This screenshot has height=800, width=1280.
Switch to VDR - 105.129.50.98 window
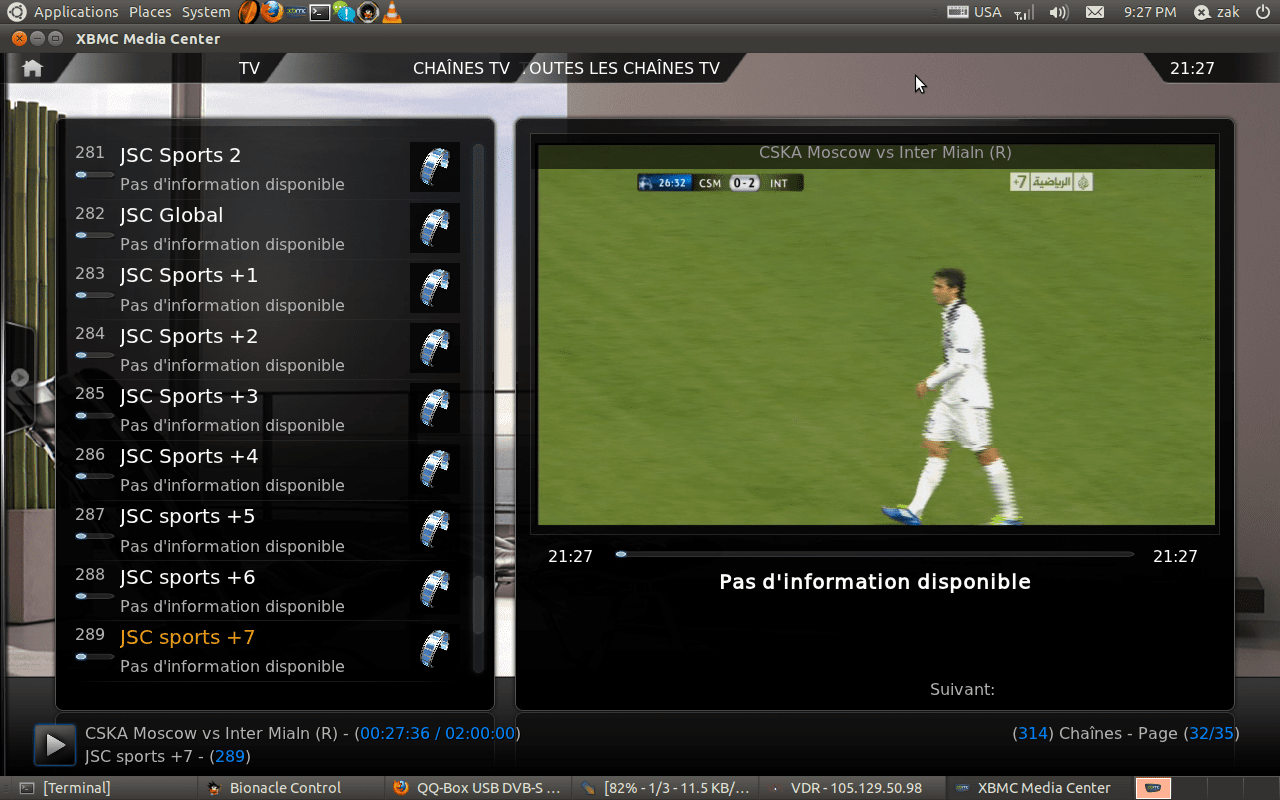pyautogui.click(x=851, y=788)
